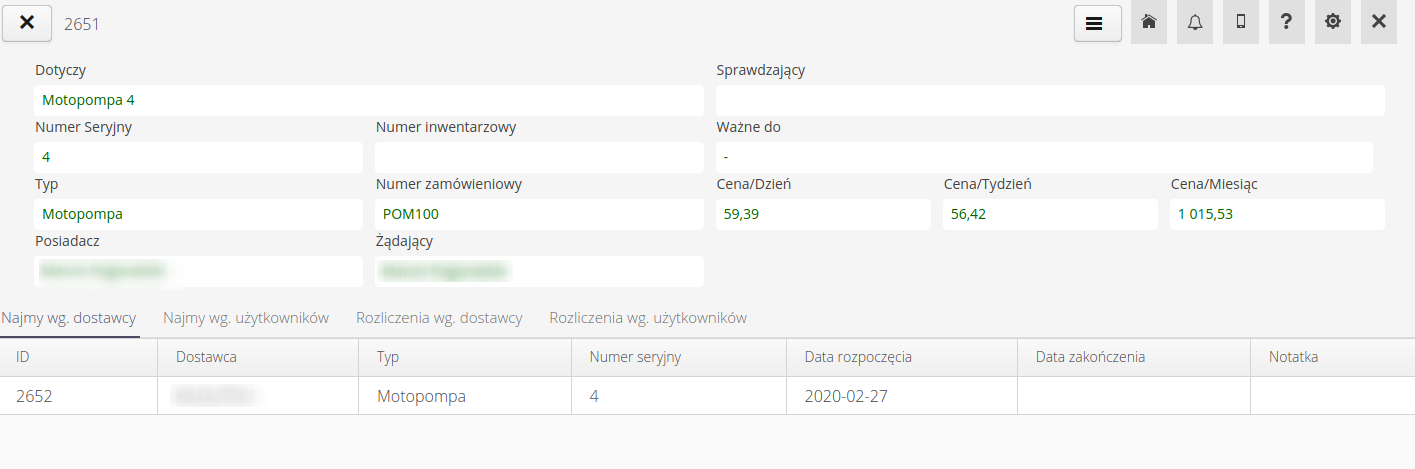Click the home icon in top toolbar

pos(1149,24)
